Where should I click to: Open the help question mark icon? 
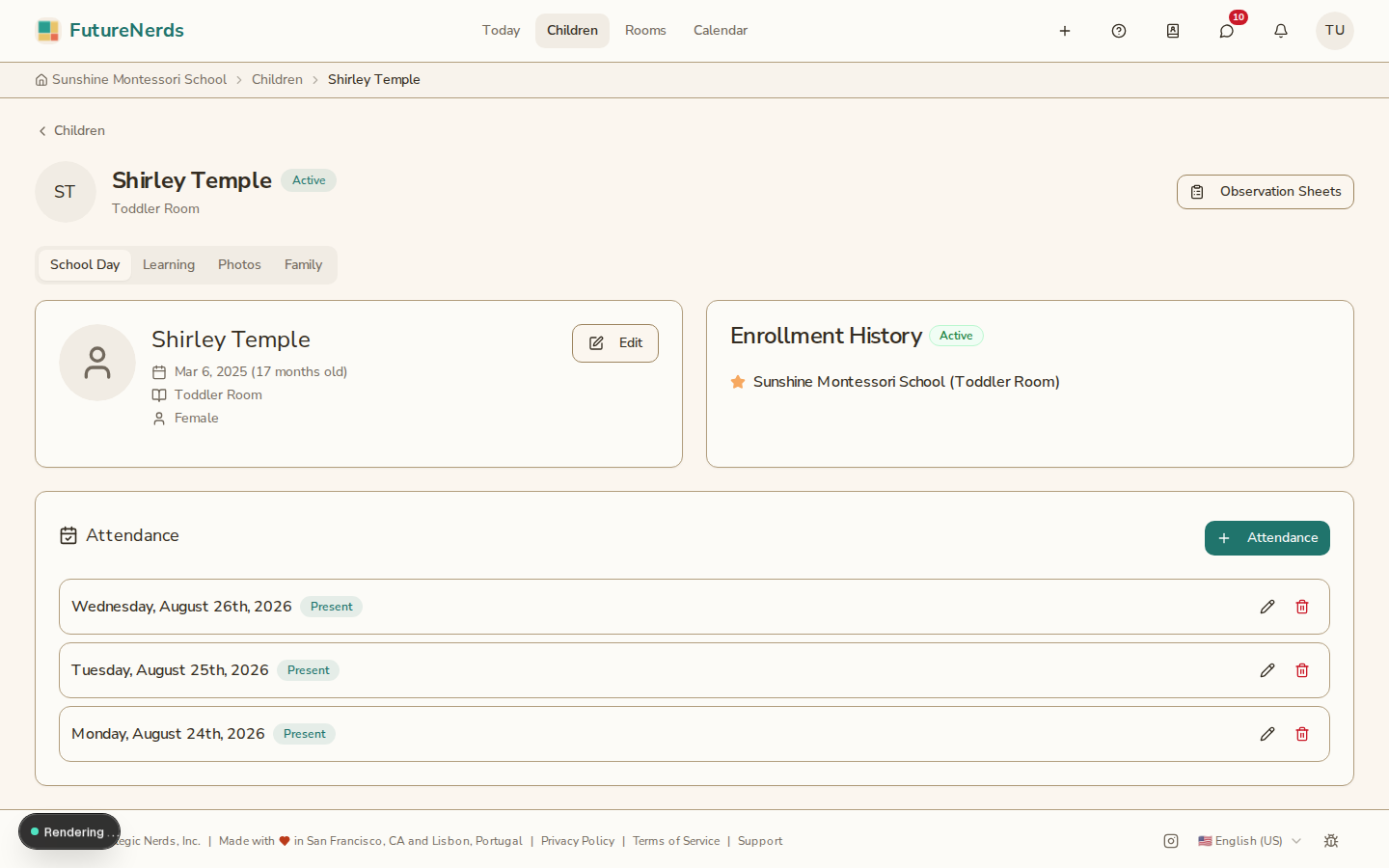1119,31
